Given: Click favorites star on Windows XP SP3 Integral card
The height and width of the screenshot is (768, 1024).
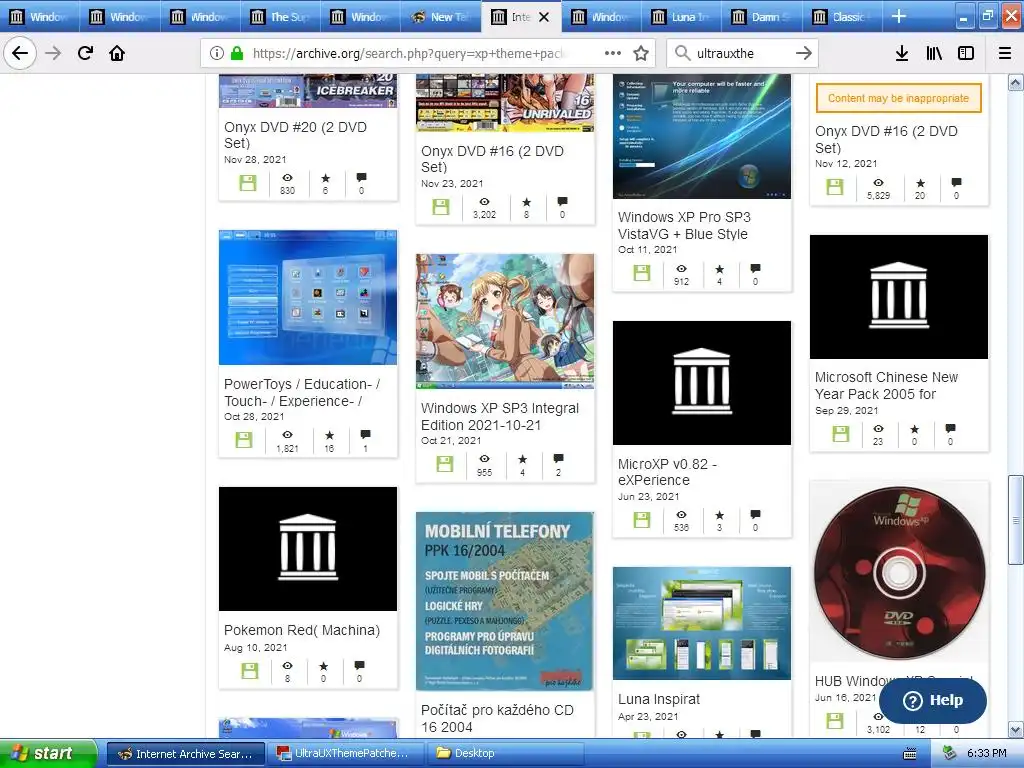Looking at the screenshot, I should click(522, 459).
